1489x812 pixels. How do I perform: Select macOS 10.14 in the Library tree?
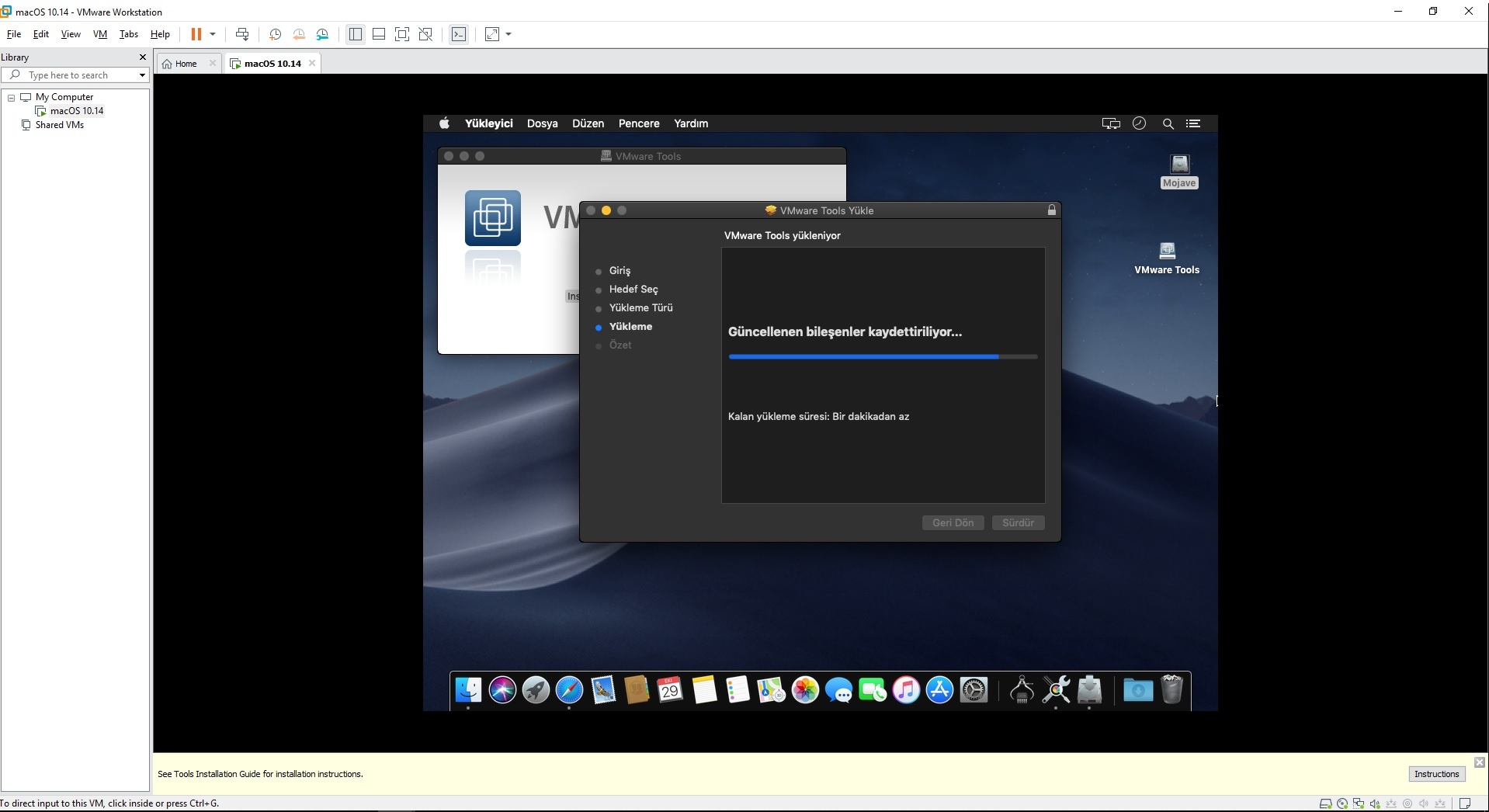(76, 111)
